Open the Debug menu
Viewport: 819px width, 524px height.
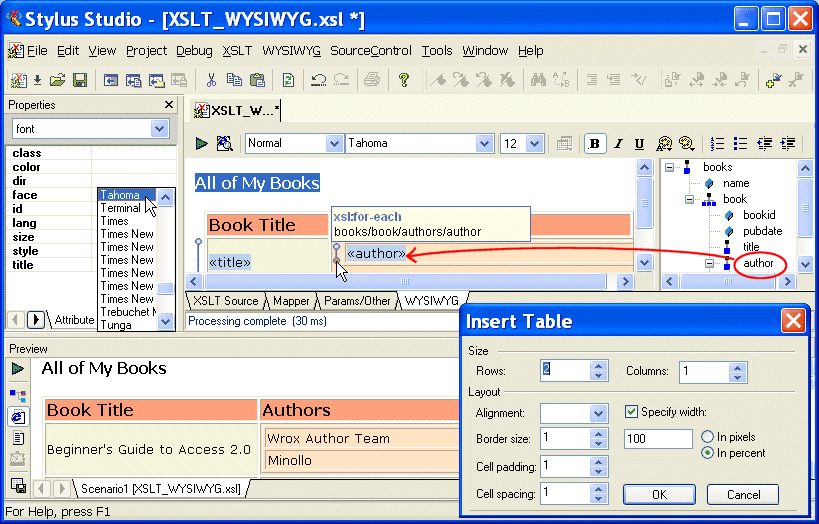click(194, 51)
